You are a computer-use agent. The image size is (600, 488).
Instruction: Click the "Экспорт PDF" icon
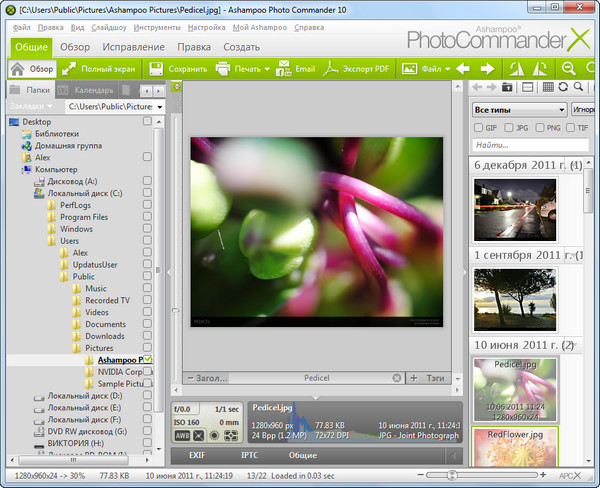(331, 69)
